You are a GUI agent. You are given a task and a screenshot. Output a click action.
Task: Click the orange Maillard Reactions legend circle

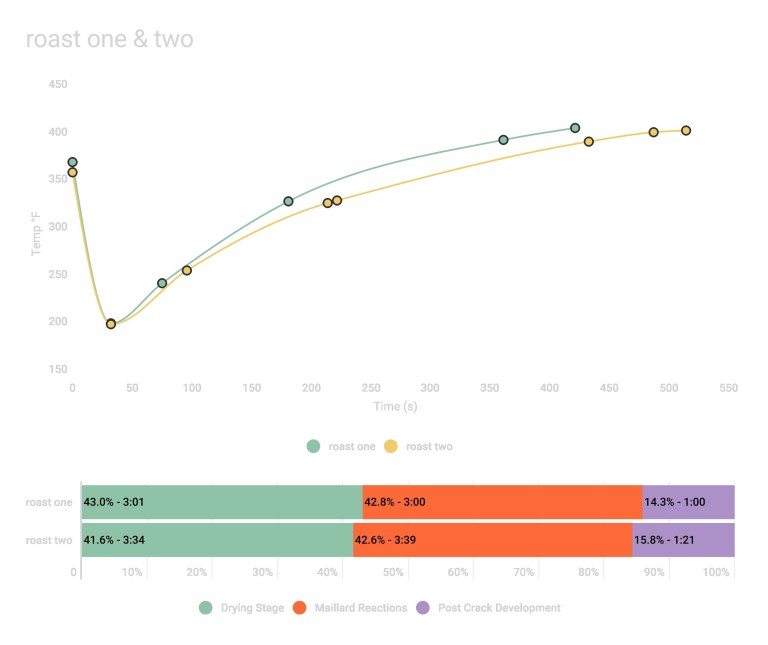click(298, 607)
